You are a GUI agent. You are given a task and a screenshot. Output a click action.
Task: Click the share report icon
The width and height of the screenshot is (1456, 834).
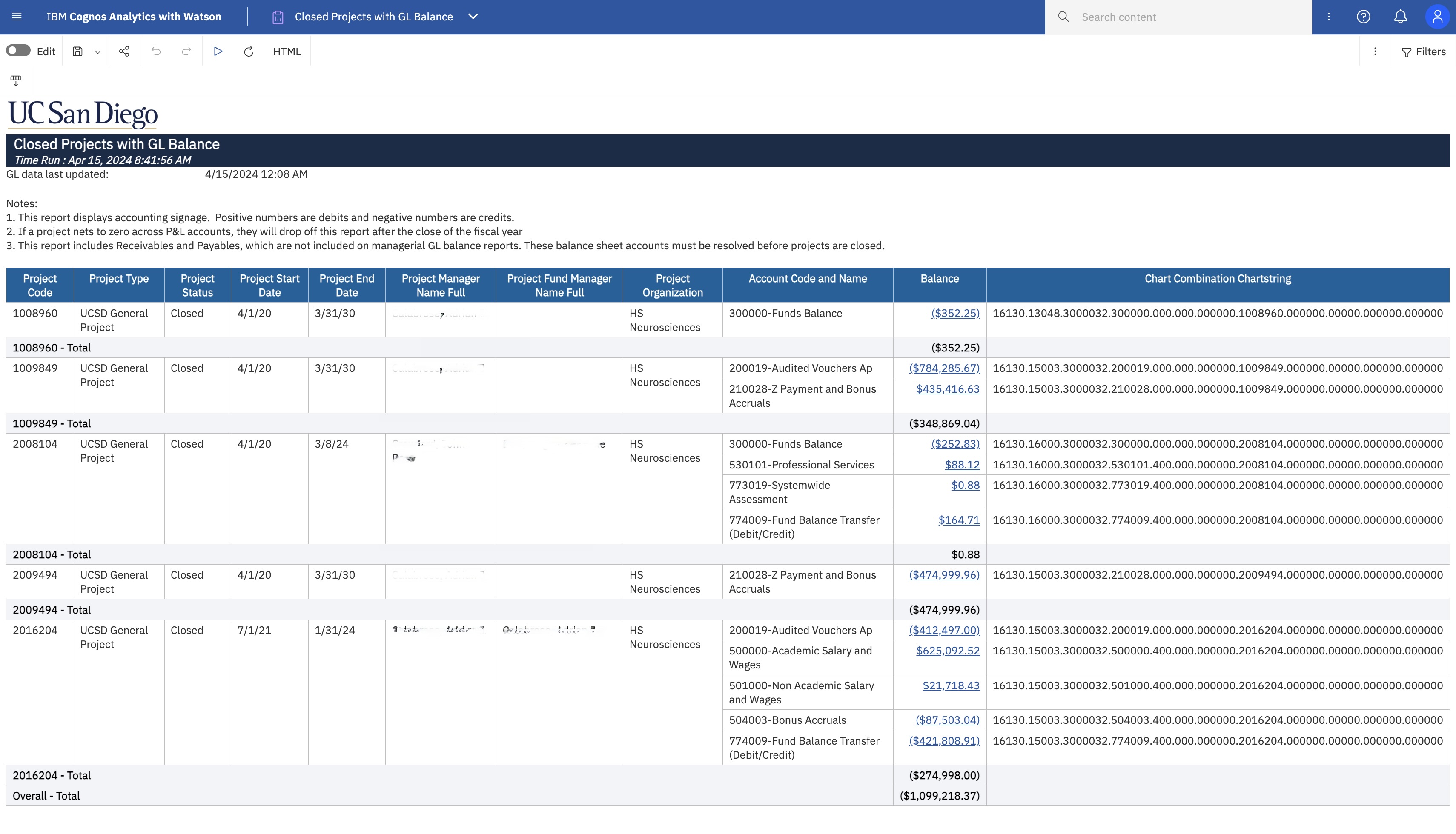(x=124, y=51)
